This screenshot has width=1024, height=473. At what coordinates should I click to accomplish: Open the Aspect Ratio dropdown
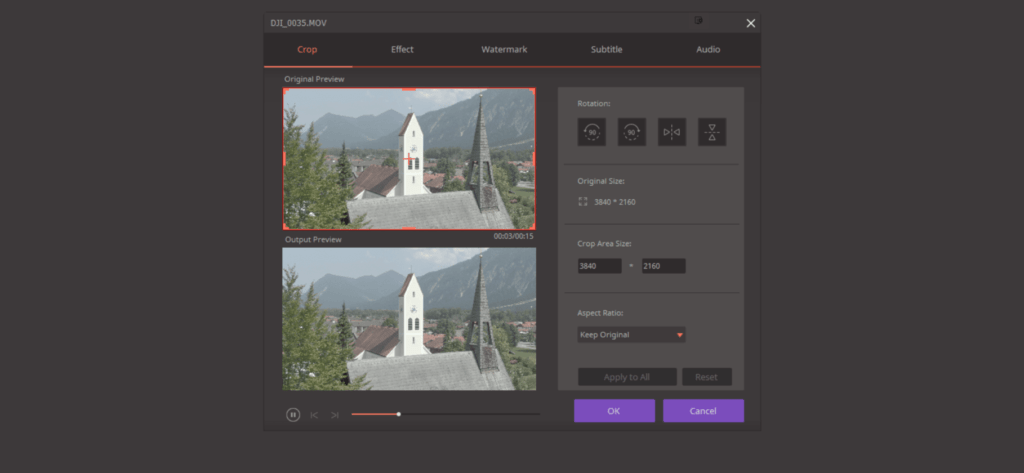631,335
